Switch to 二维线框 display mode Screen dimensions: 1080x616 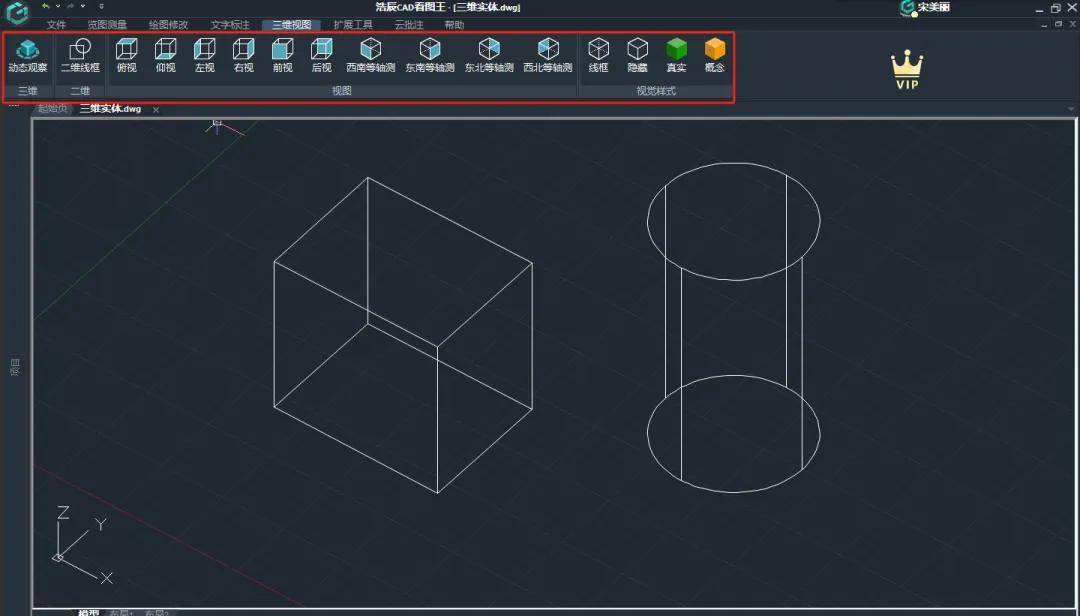(80, 56)
